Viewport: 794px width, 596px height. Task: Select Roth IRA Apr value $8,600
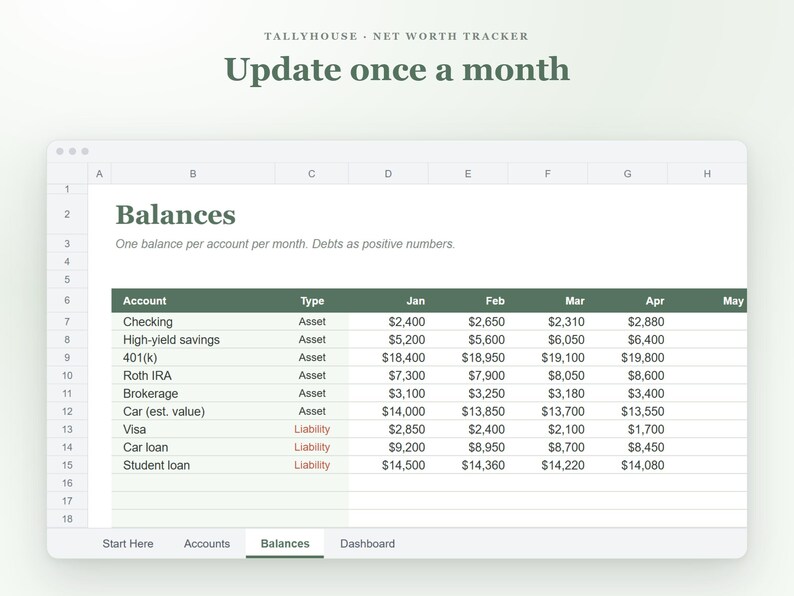pos(627,376)
